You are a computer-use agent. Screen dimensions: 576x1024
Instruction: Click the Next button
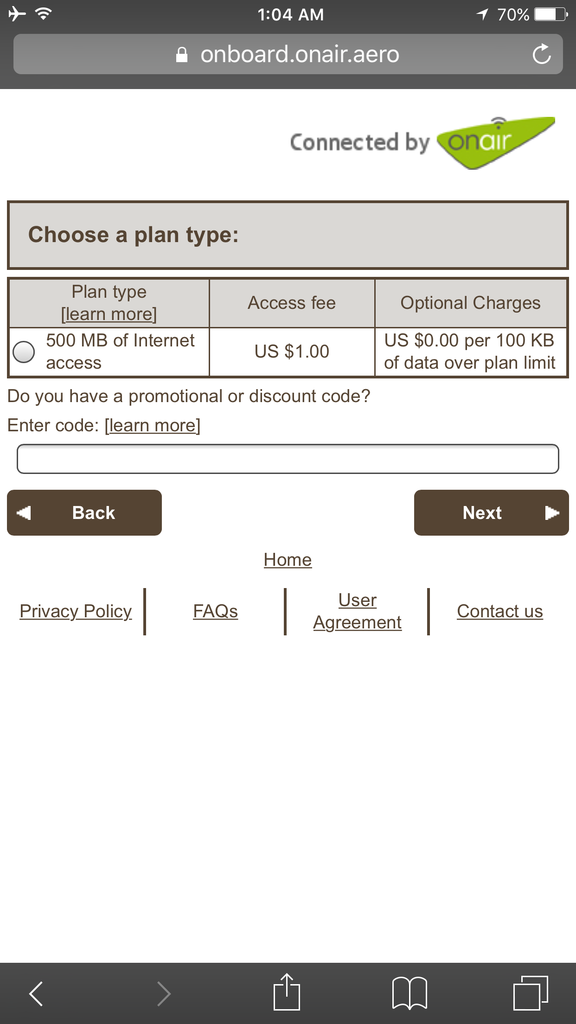(491, 513)
